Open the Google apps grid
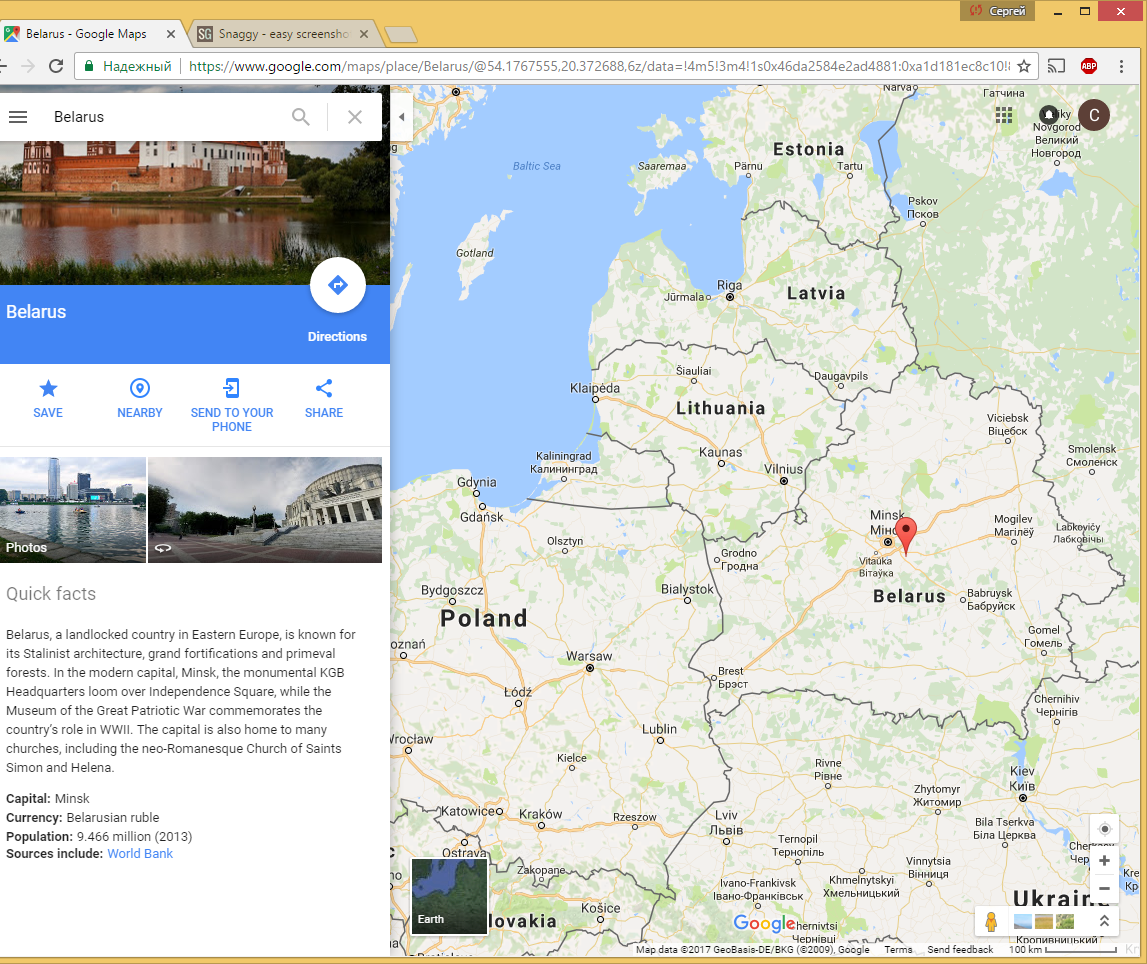Viewport: 1147px width, 964px height. (1004, 115)
